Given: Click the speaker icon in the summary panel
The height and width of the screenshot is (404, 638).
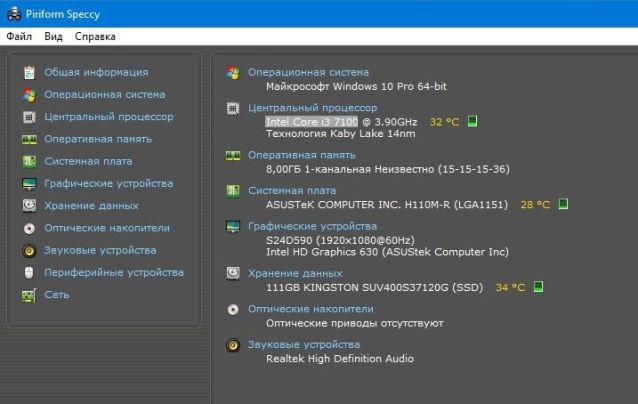Looking at the screenshot, I should point(233,345).
